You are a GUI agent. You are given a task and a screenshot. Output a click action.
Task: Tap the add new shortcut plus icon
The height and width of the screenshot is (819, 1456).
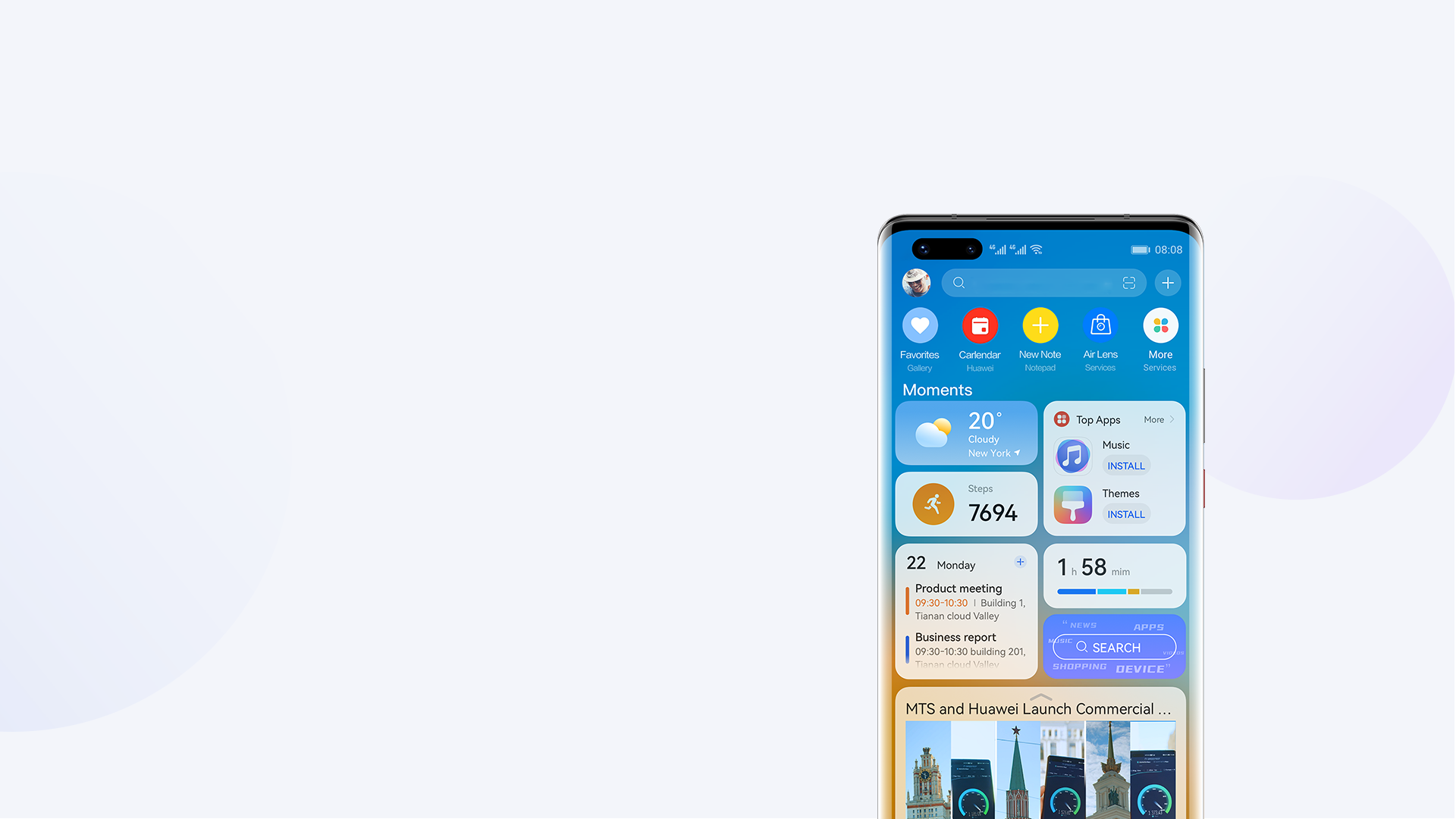1167,282
